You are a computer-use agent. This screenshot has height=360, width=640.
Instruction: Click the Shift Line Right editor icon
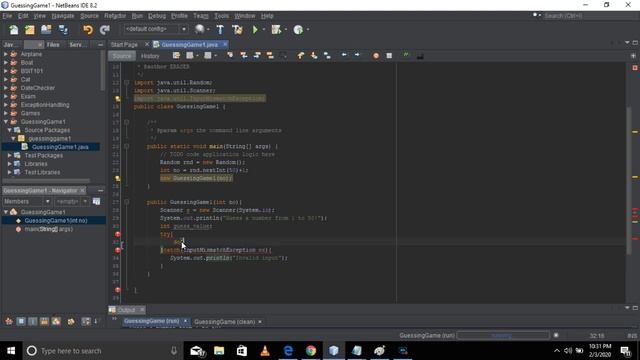357,56
